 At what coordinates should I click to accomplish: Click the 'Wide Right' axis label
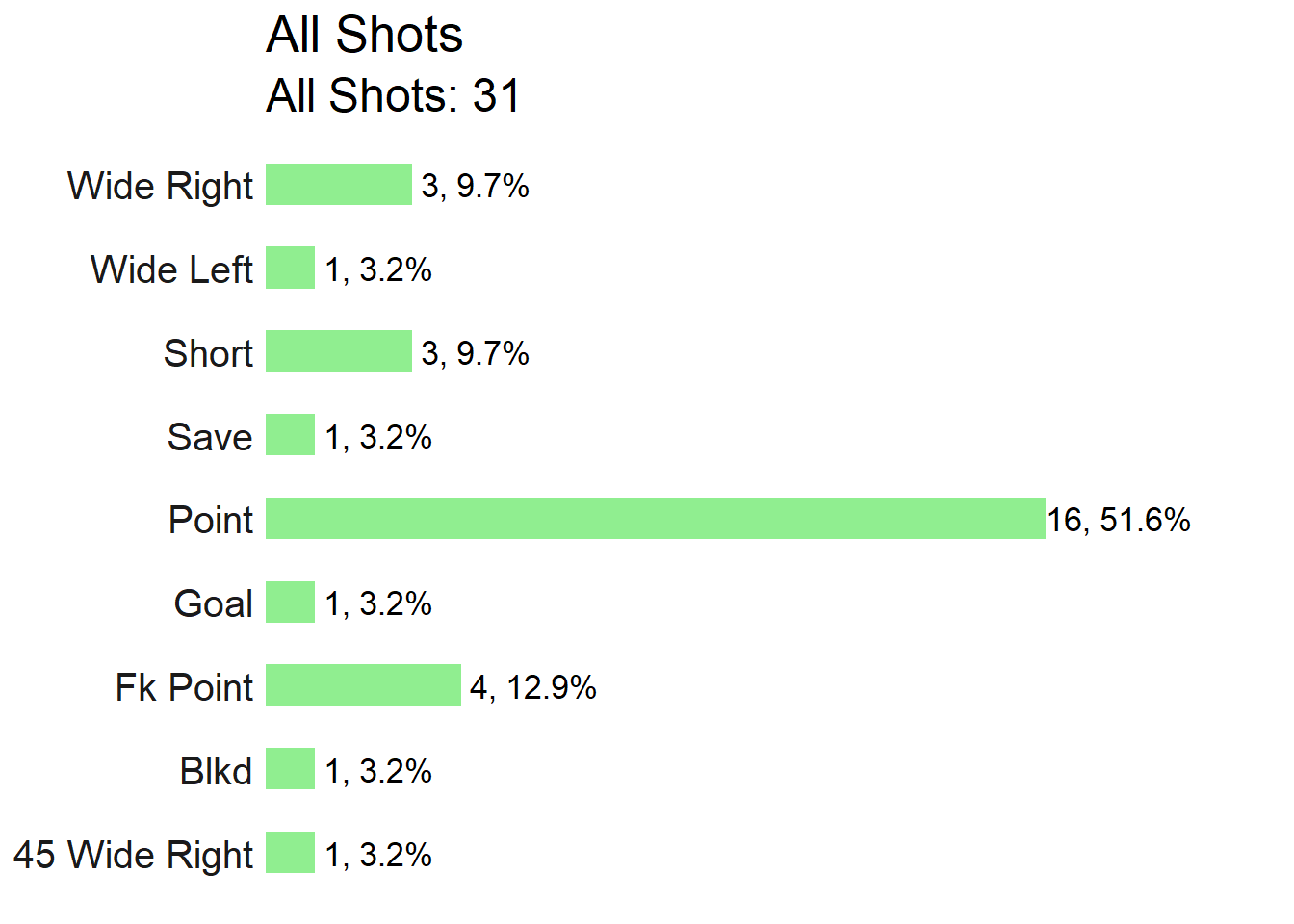point(160,186)
